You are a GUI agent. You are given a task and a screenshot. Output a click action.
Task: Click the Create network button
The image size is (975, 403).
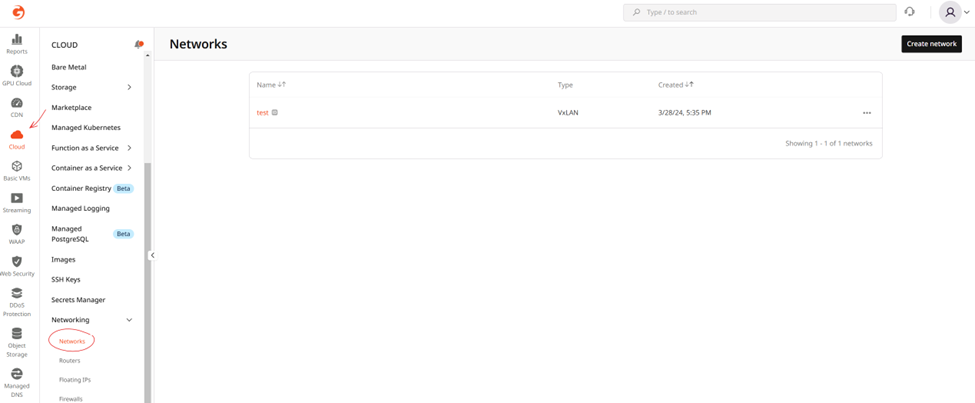point(931,44)
